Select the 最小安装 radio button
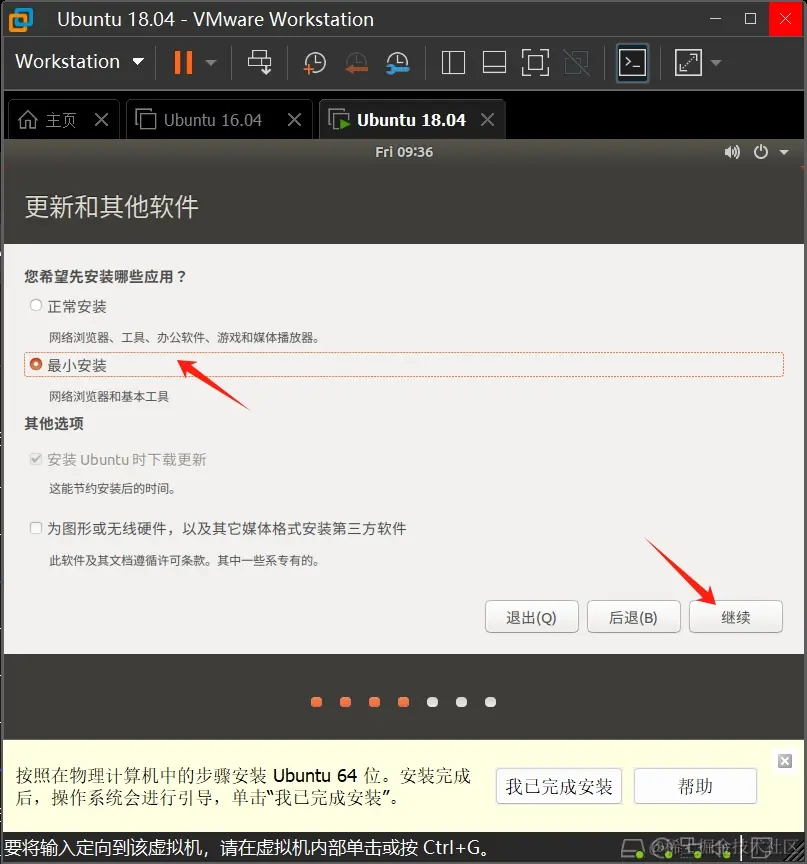The width and height of the screenshot is (807, 864). tap(36, 364)
